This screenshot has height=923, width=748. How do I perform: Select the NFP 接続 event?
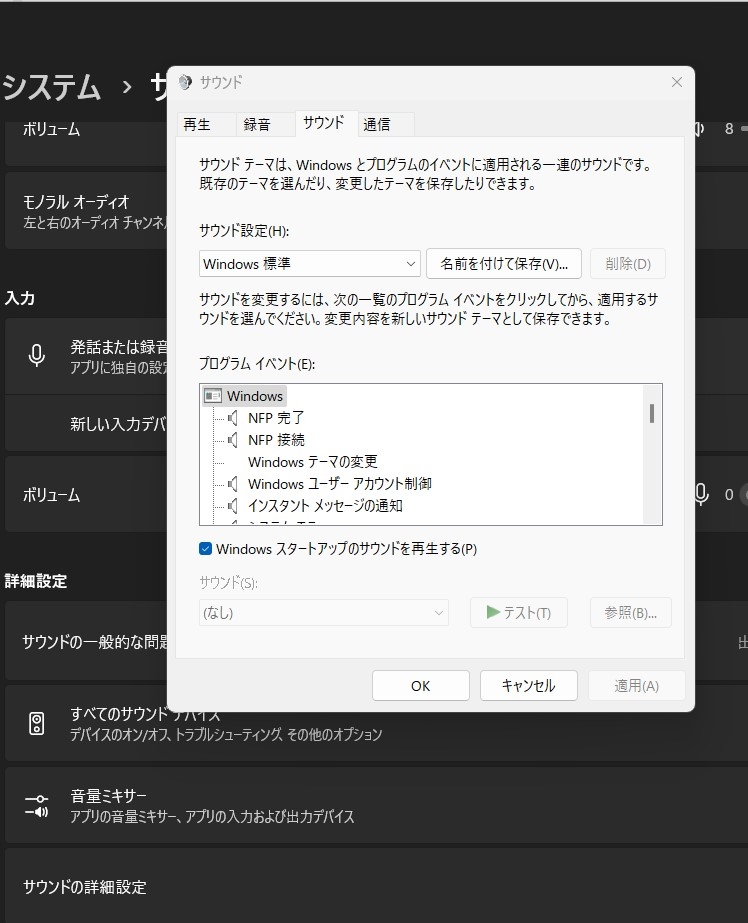click(276, 440)
